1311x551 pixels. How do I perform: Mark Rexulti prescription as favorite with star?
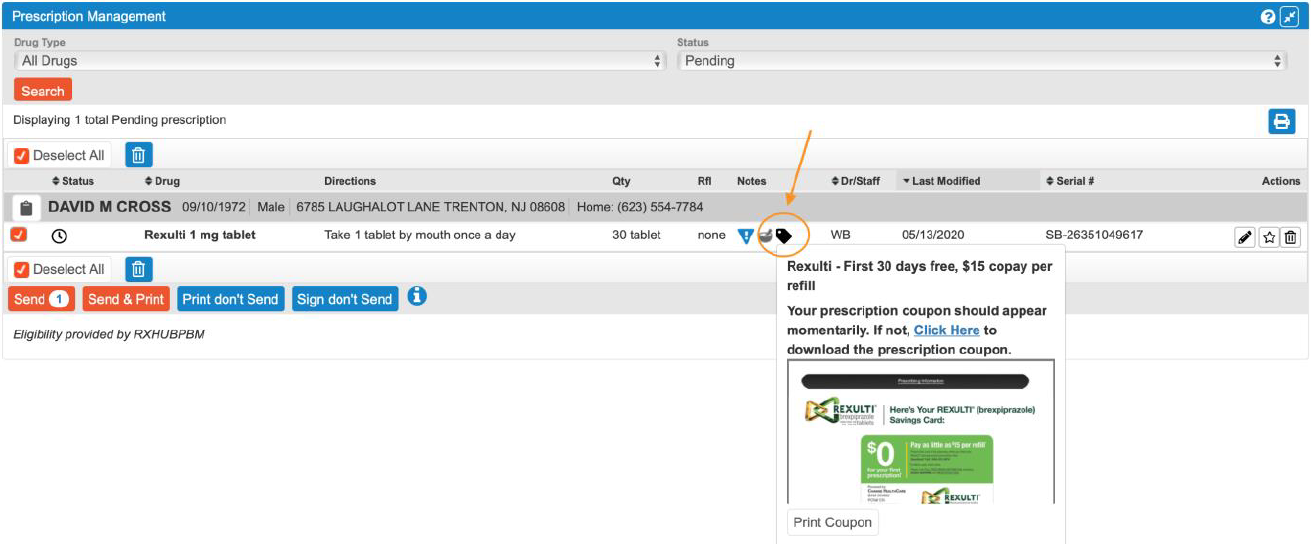[x=1269, y=237]
